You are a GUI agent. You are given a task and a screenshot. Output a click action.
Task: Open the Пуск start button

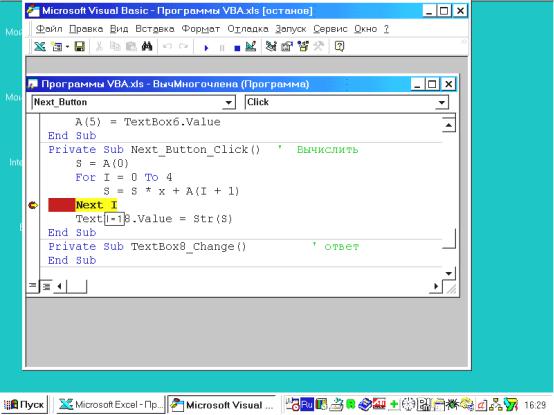click(x=24, y=404)
